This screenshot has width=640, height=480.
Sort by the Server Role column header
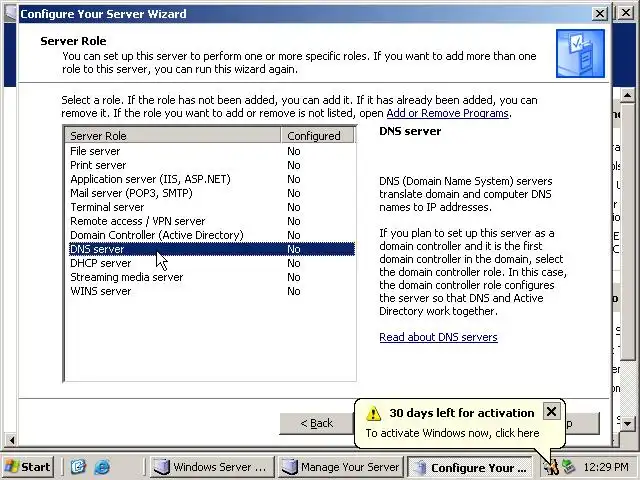click(x=173, y=136)
